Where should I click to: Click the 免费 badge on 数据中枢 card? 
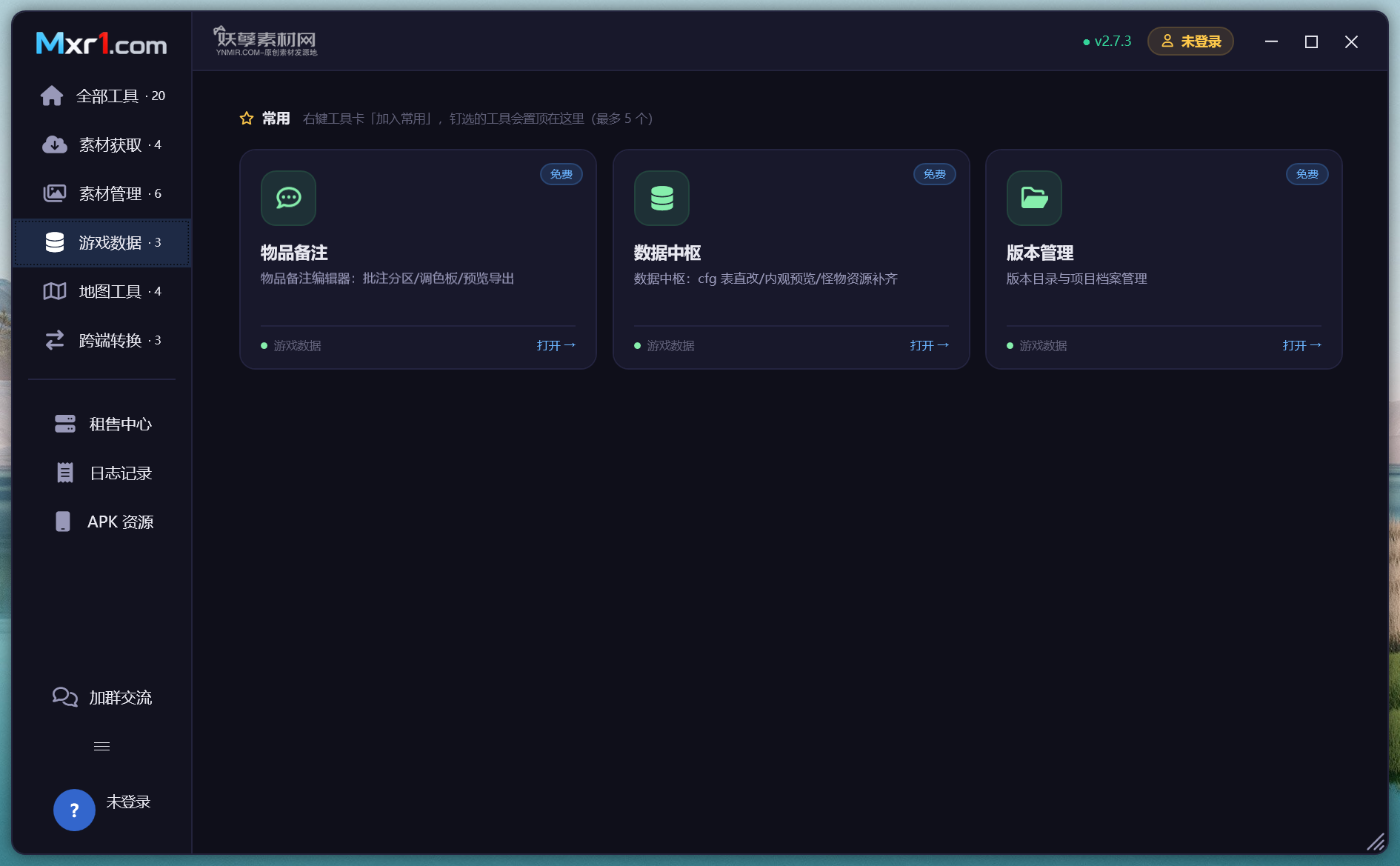click(x=935, y=174)
